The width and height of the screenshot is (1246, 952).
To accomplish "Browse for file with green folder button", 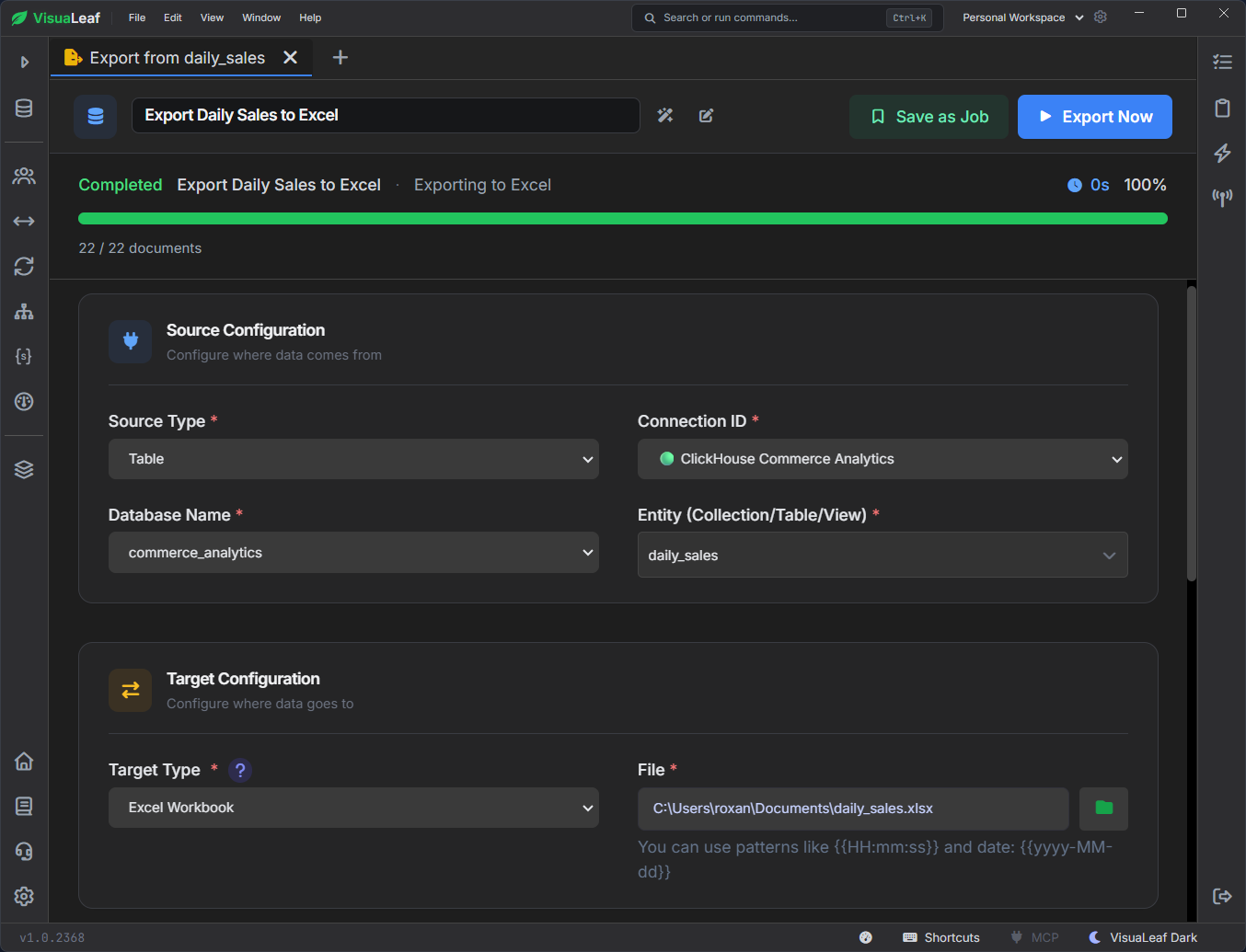I will pyautogui.click(x=1103, y=809).
